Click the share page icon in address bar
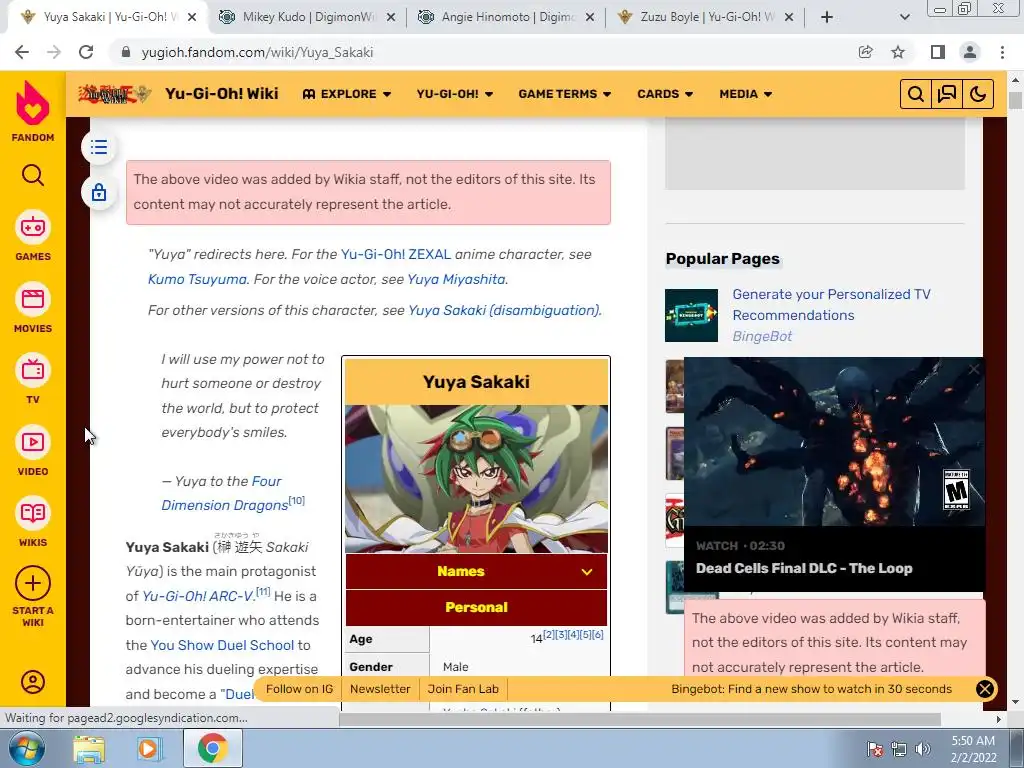 pyautogui.click(x=866, y=52)
